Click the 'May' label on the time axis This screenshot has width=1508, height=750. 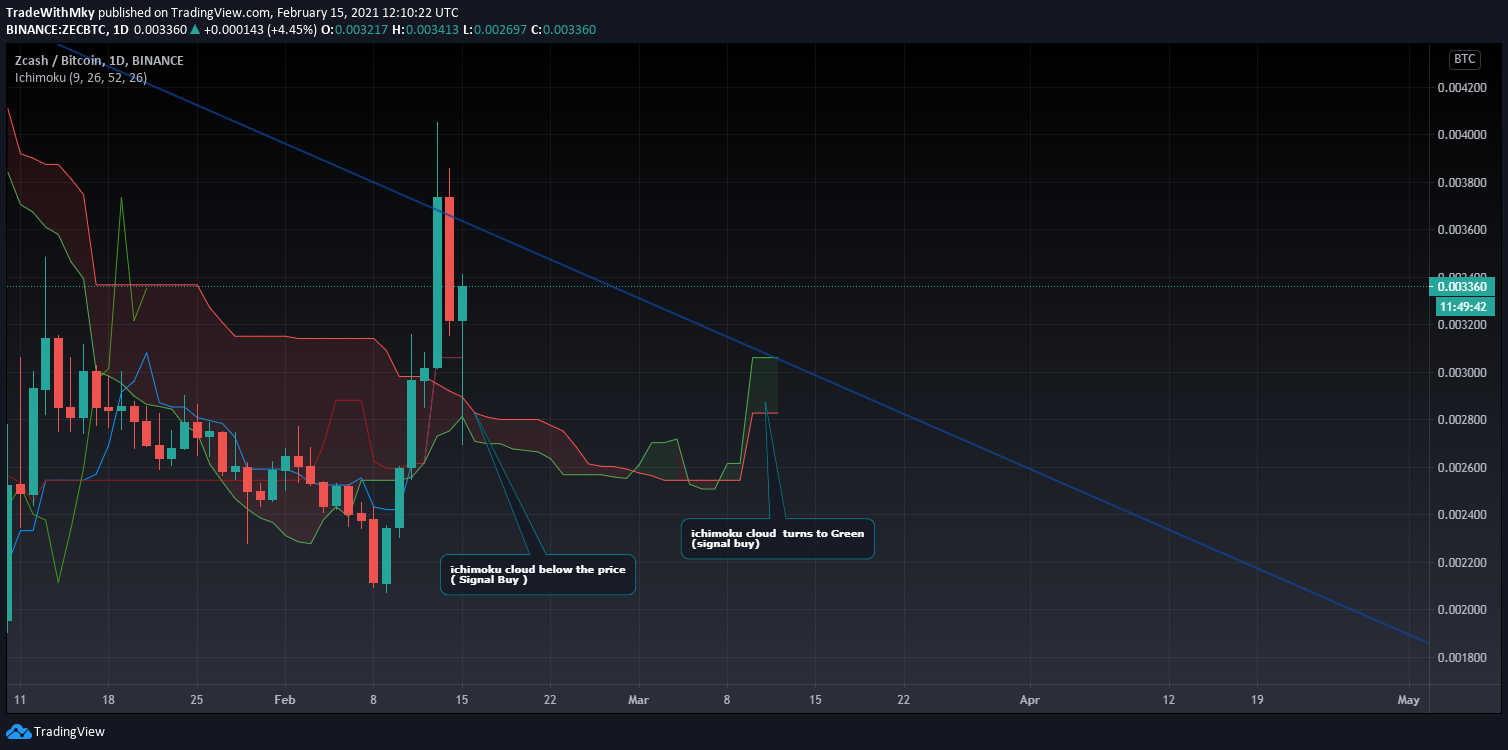1408,700
